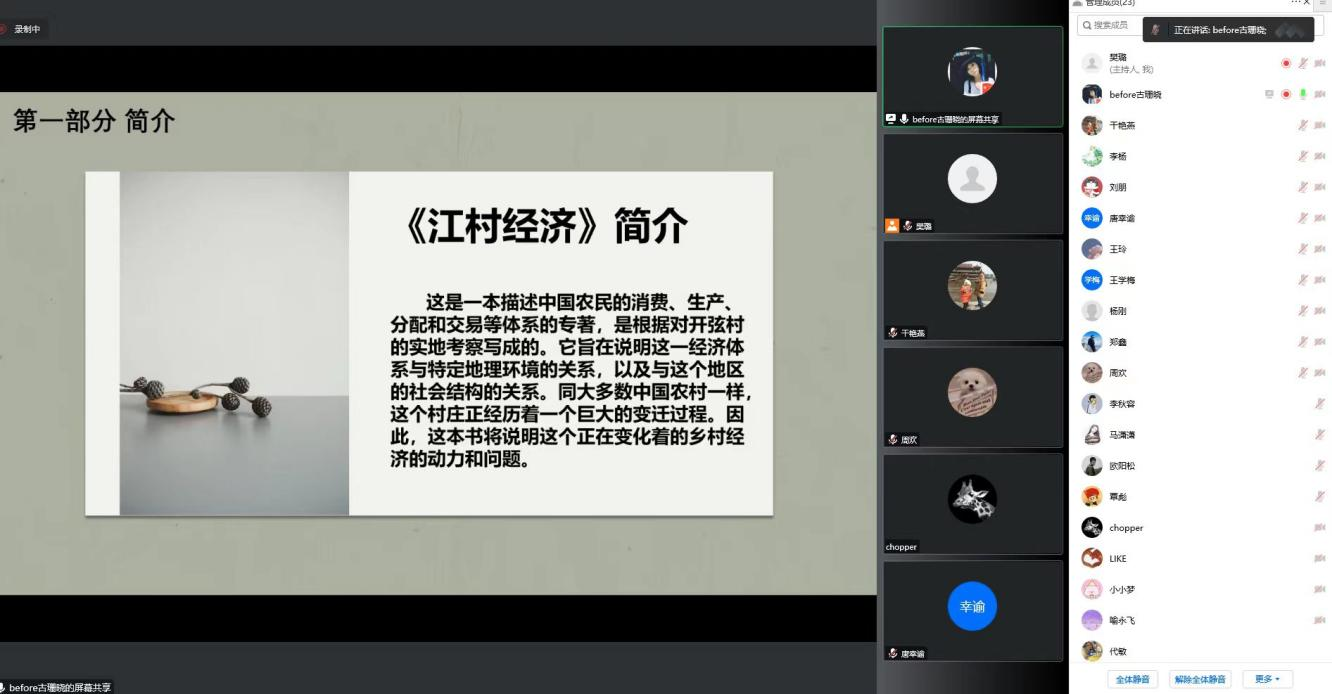This screenshot has height=694, width=1332.
Task: Click 郑鑫's camera-off icon
Action: pos(1320,342)
